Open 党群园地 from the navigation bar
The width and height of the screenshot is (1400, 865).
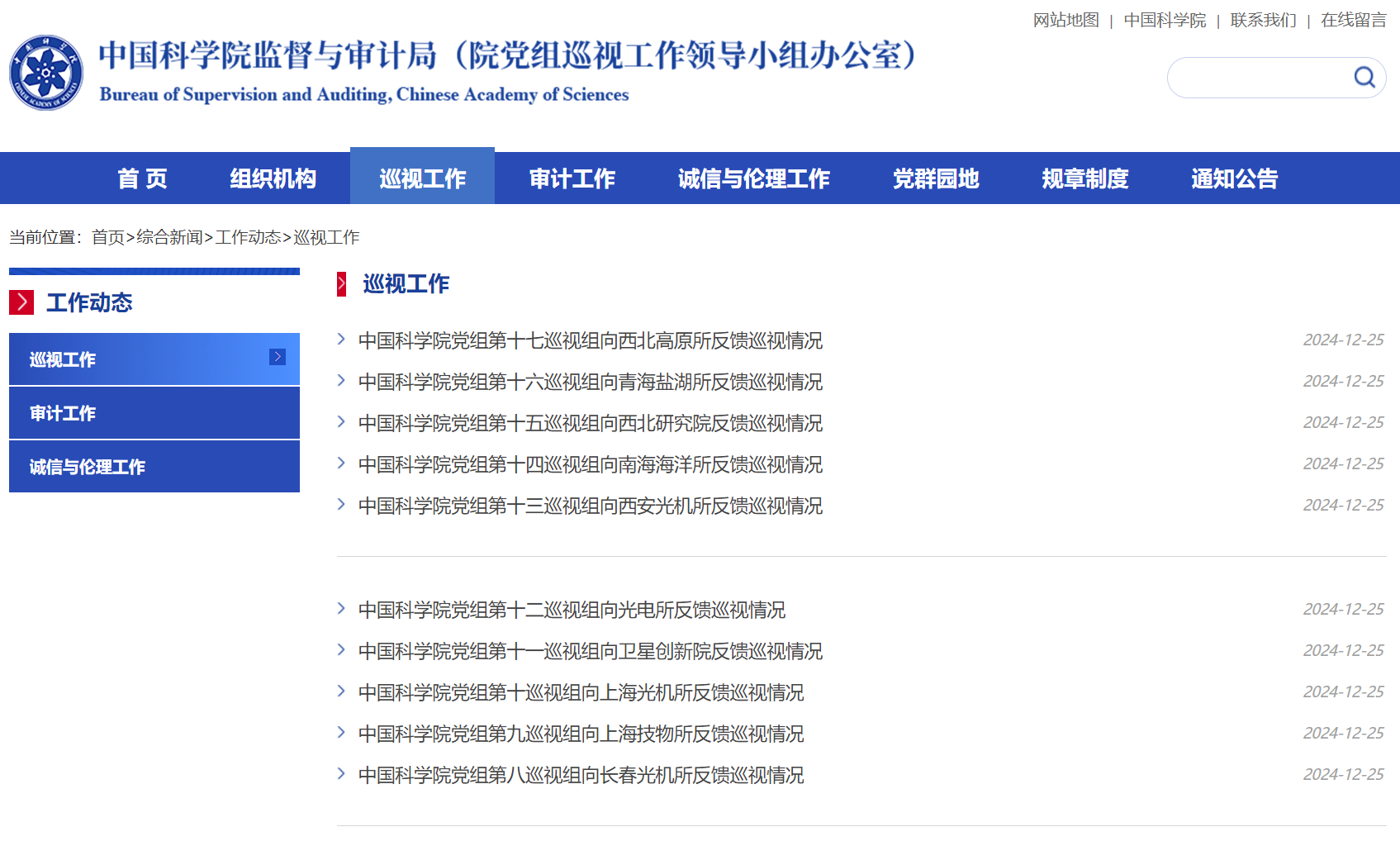(x=935, y=178)
